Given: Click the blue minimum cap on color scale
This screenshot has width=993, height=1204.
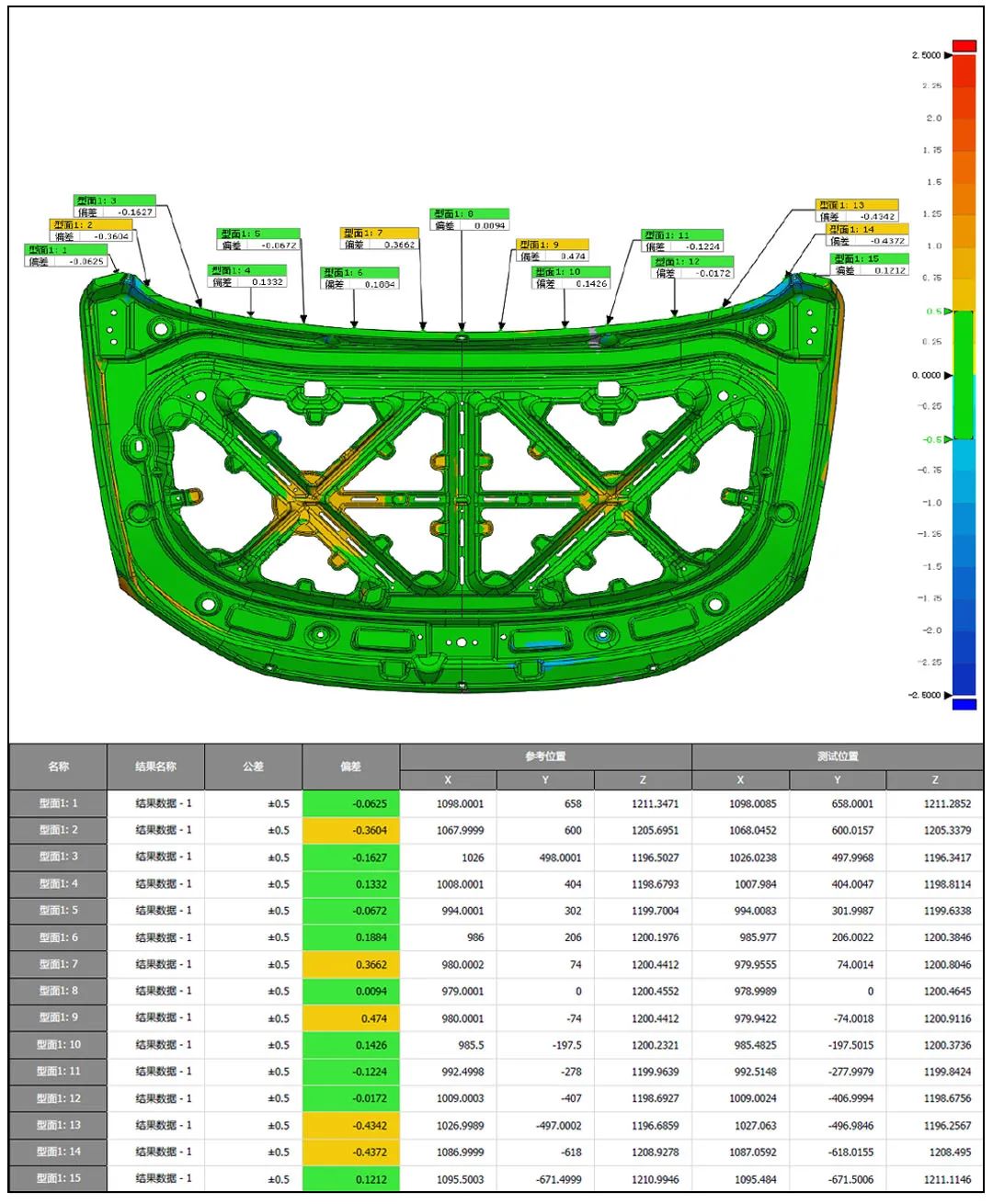Looking at the screenshot, I should tap(964, 705).
